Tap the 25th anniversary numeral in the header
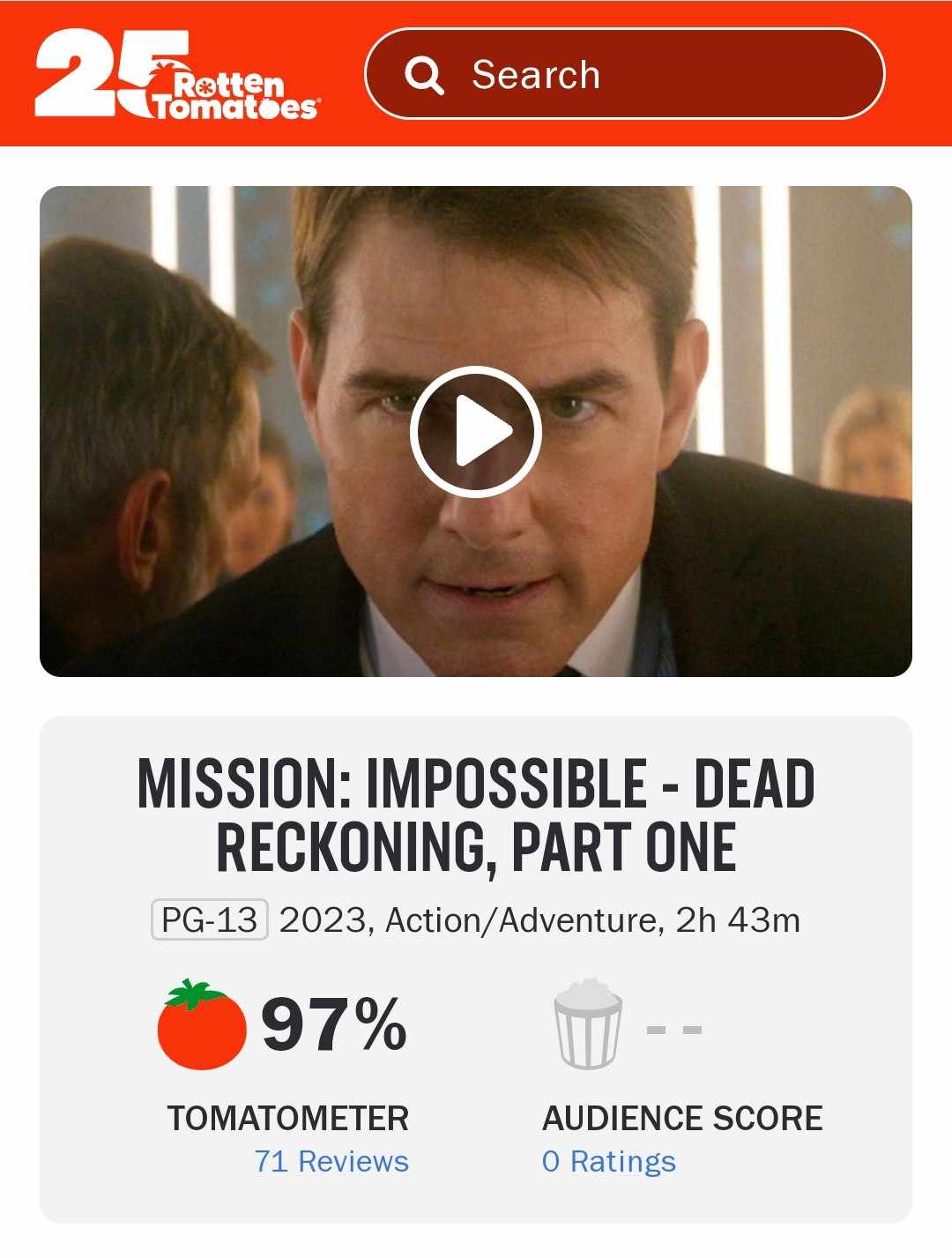The image size is (952, 1258). pos(106,72)
